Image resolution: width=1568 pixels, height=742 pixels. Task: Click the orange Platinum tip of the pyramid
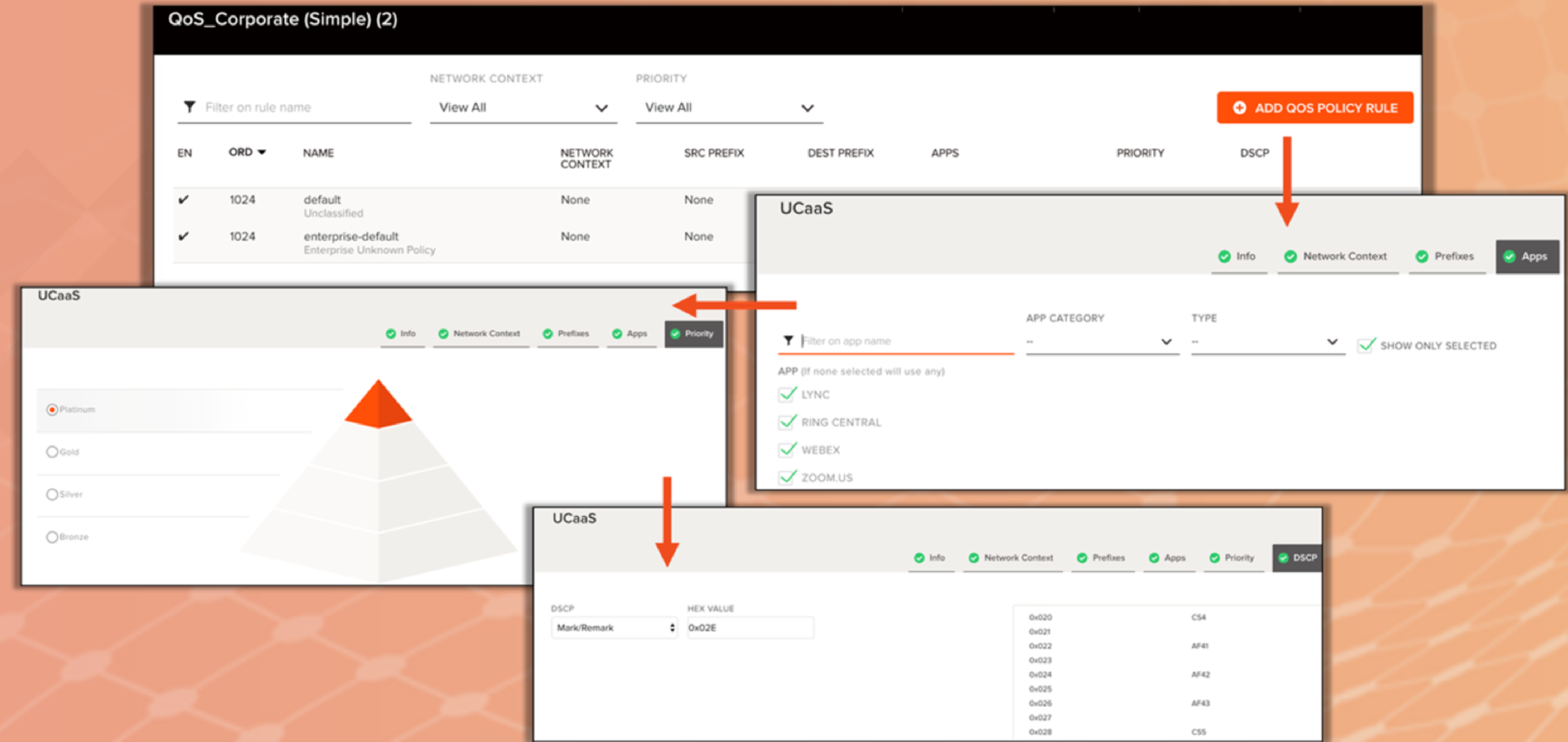[x=378, y=405]
